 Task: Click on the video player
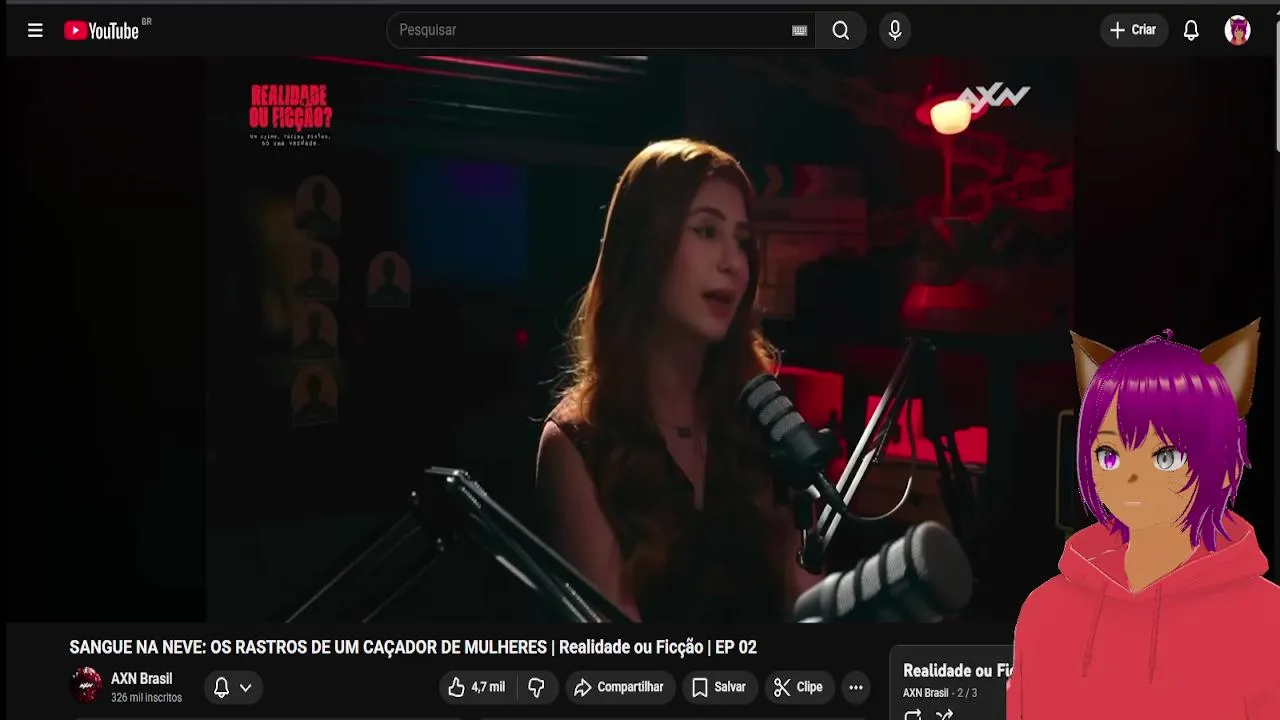point(640,340)
